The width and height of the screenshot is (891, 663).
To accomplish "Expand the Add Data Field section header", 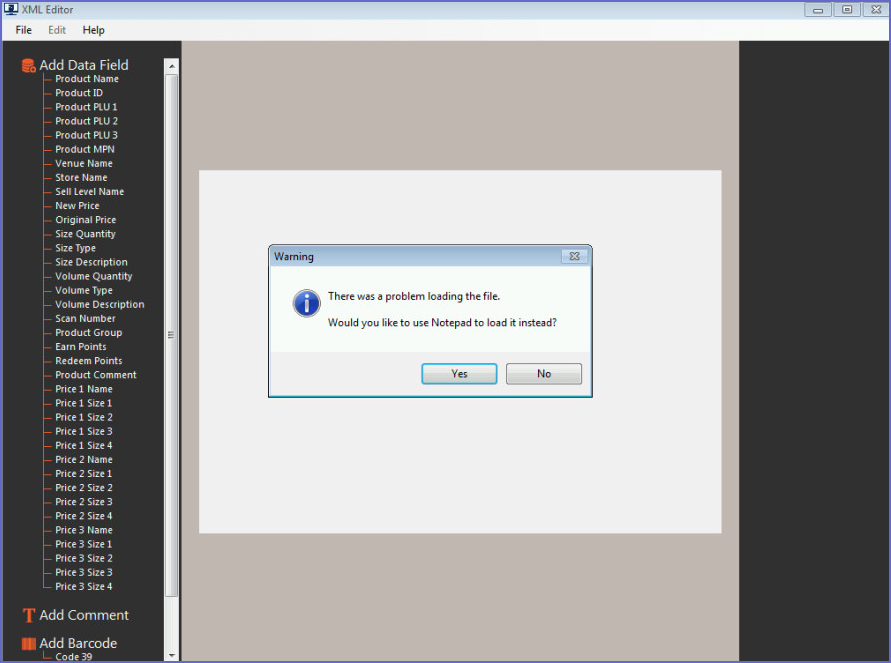I will click(x=84, y=66).
